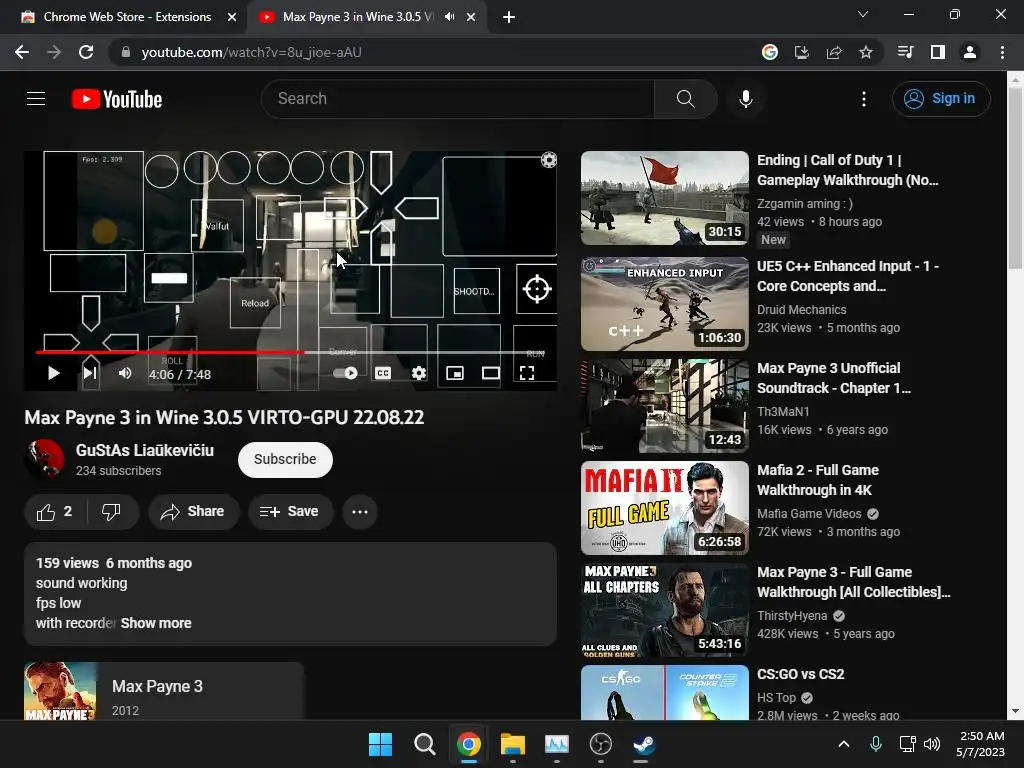Expand description with Show more
Screen dimensions: 1024x768
coord(156,623)
